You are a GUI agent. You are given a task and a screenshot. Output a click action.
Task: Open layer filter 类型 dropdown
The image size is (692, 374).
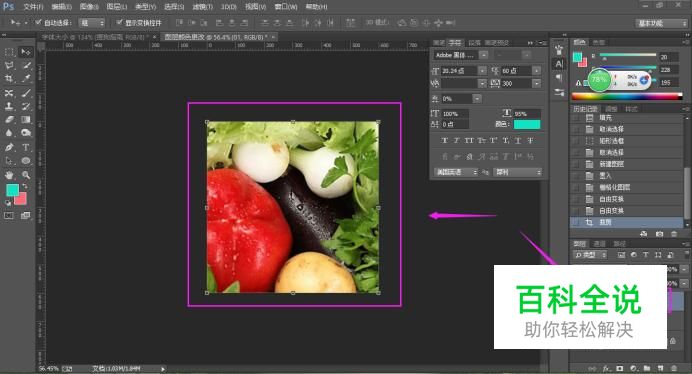click(x=590, y=255)
